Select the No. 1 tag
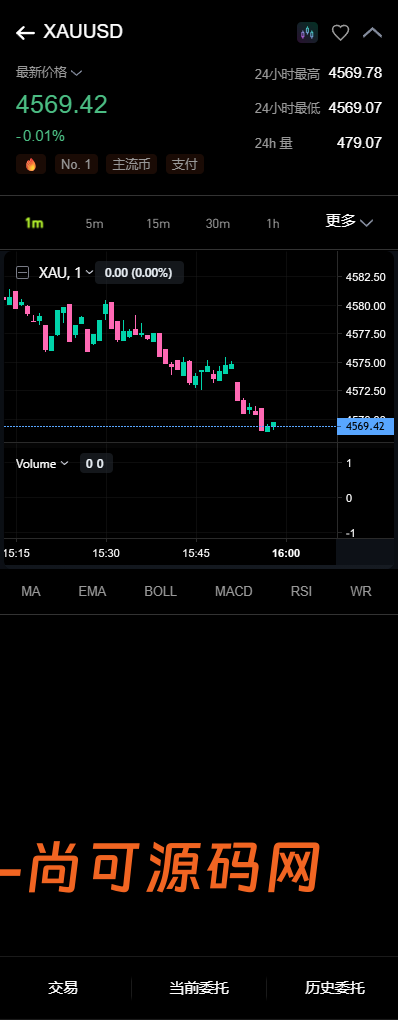This screenshot has height=1020, width=398. (x=76, y=164)
